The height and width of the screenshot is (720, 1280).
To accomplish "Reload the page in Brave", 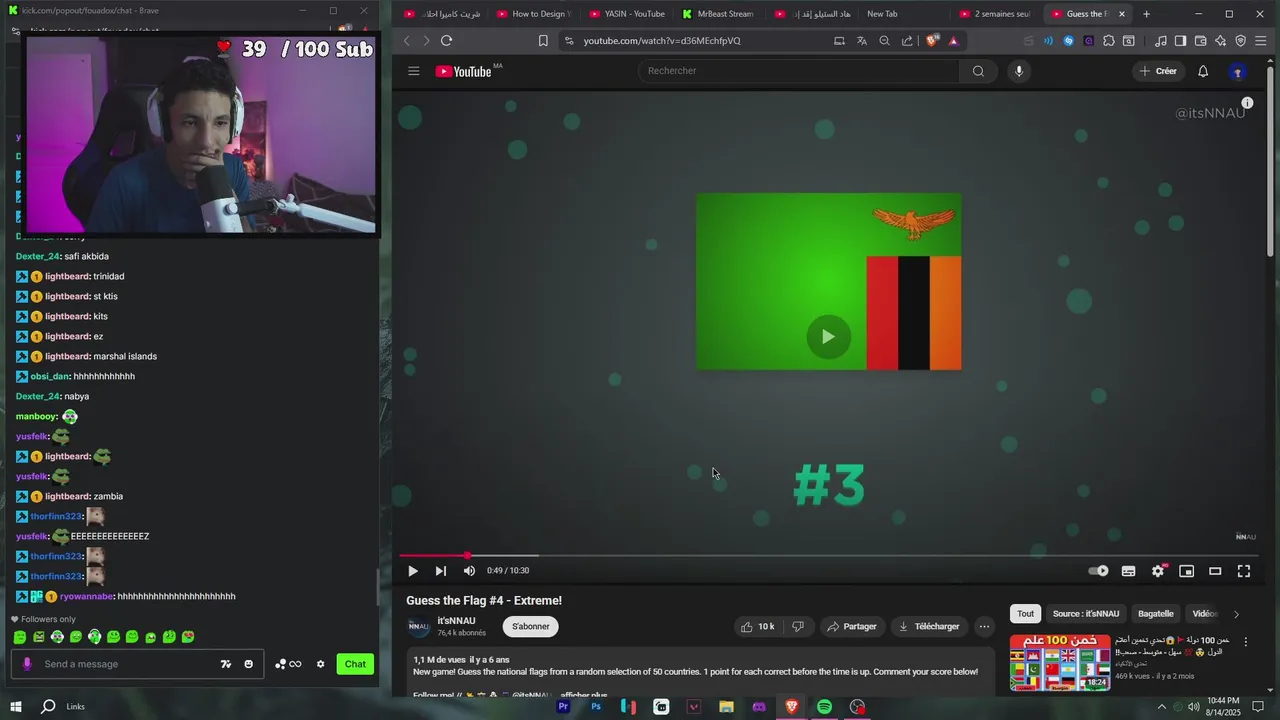I will [x=446, y=41].
